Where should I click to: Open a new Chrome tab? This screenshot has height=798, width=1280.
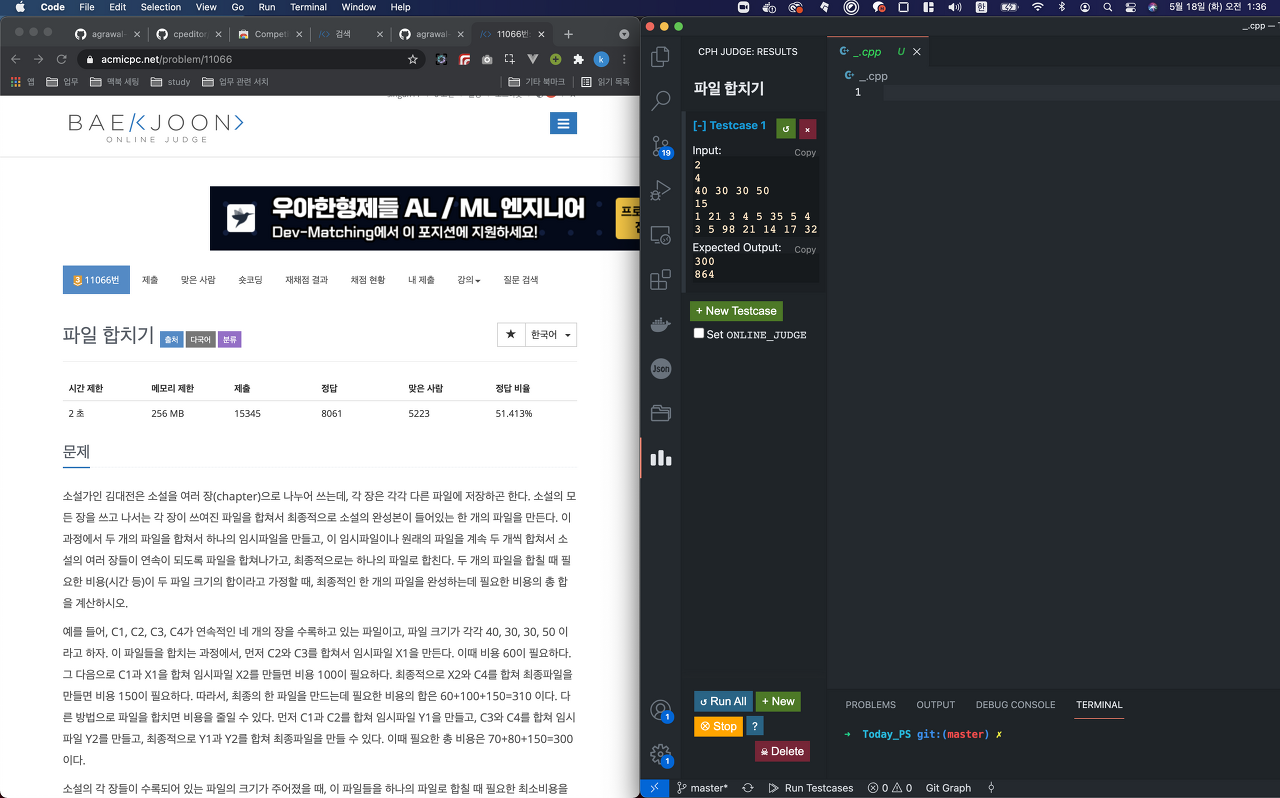coord(568,34)
